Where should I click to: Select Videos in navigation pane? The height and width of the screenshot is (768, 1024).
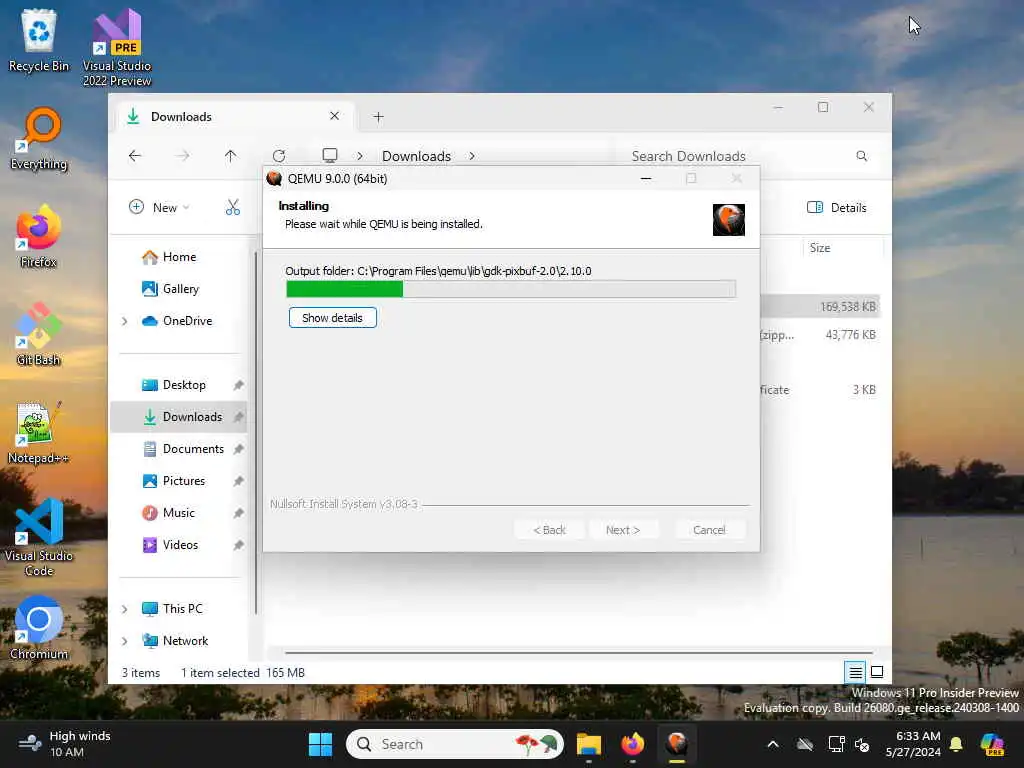180,545
